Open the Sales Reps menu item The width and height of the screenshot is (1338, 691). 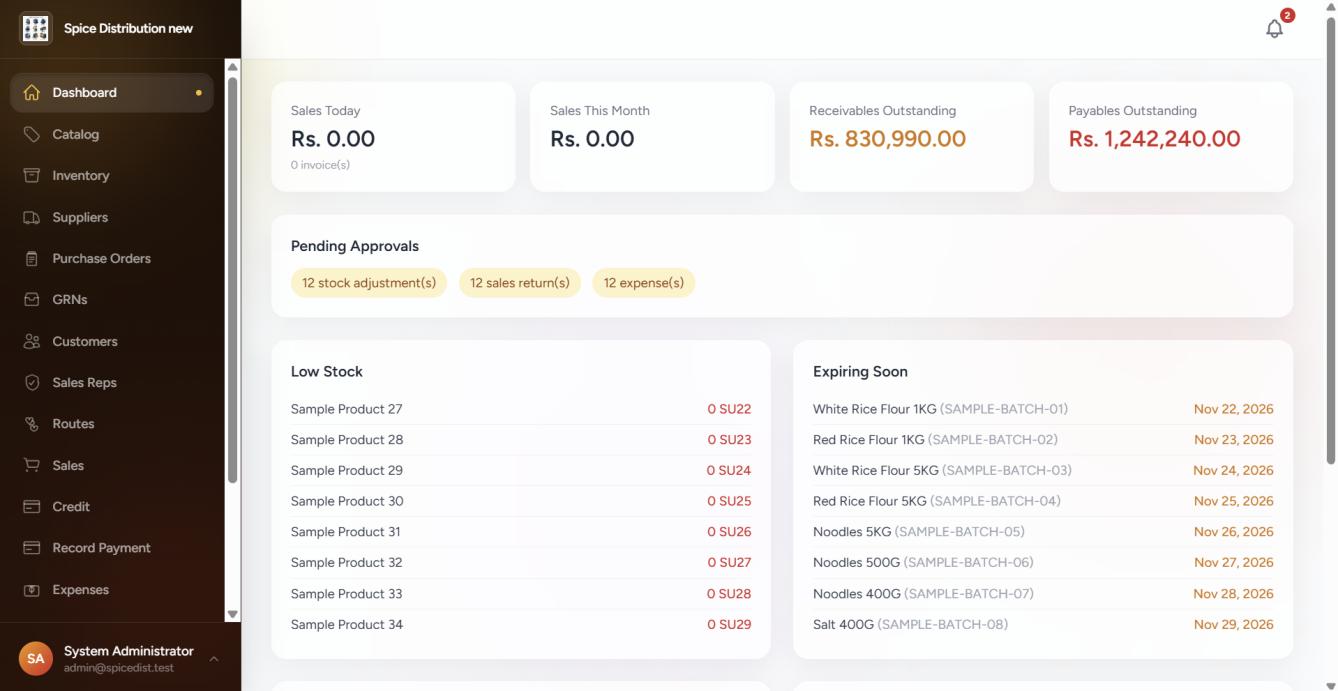coord(112,382)
